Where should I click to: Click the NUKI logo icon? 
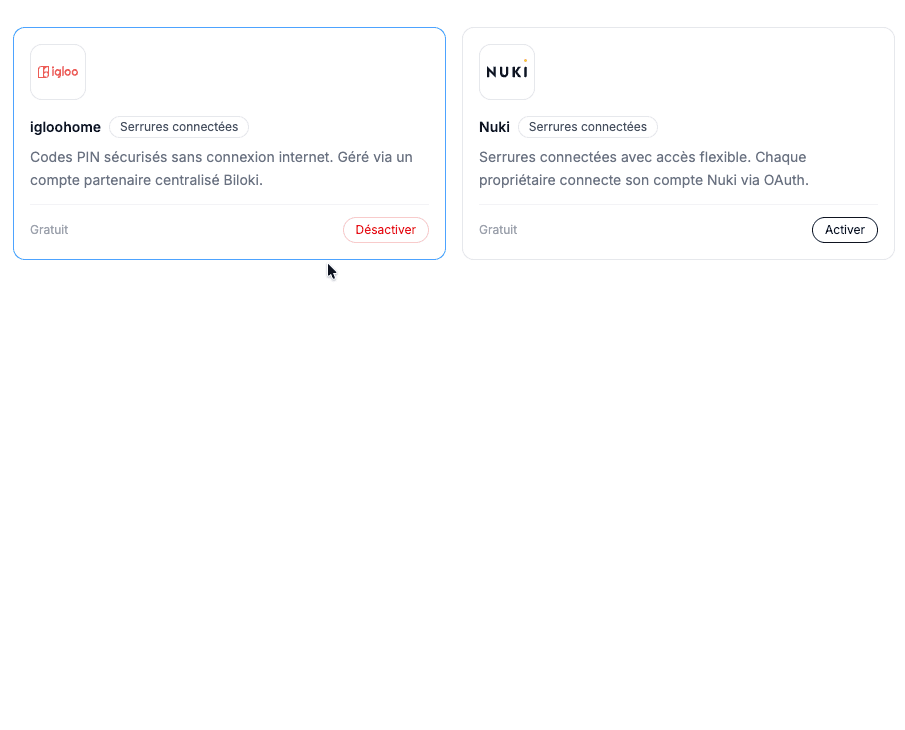(x=507, y=72)
